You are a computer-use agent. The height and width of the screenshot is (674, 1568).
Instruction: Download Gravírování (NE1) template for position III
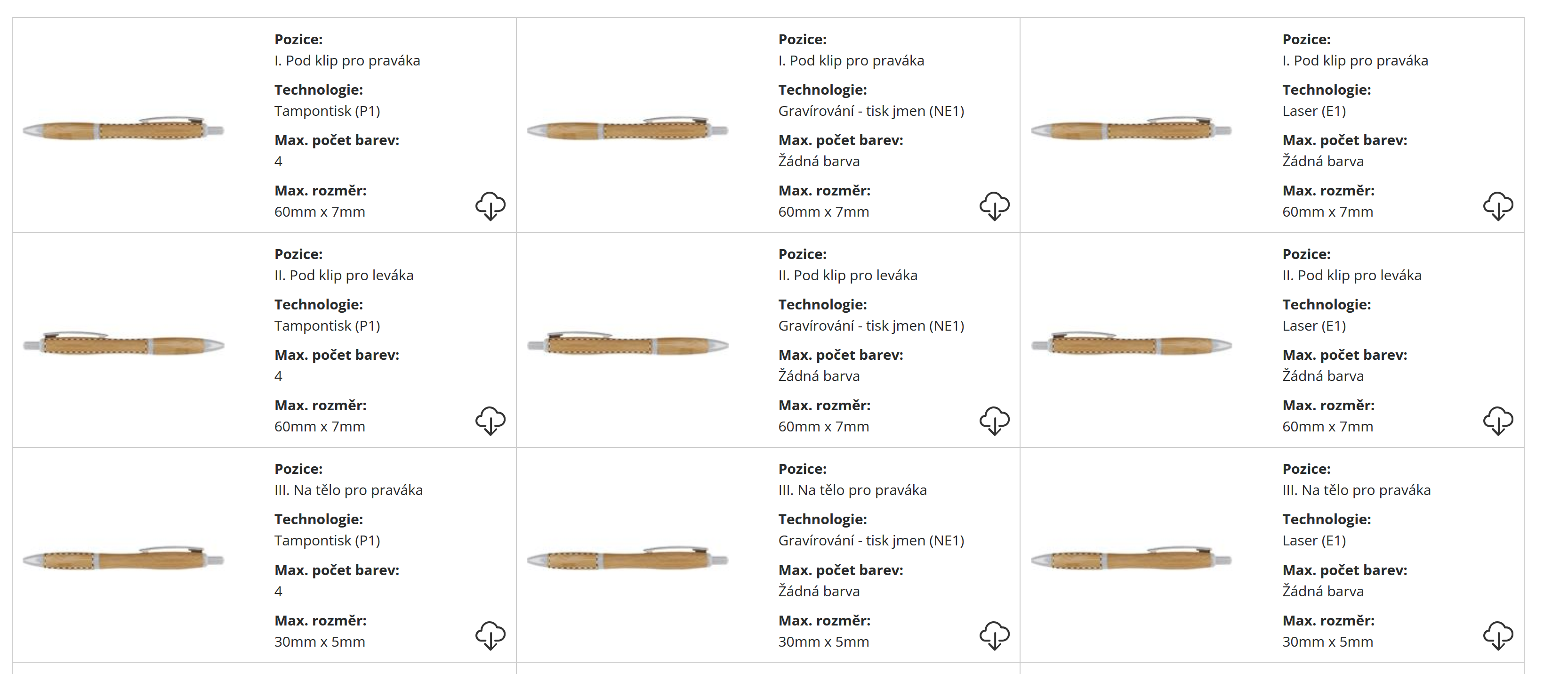[994, 636]
